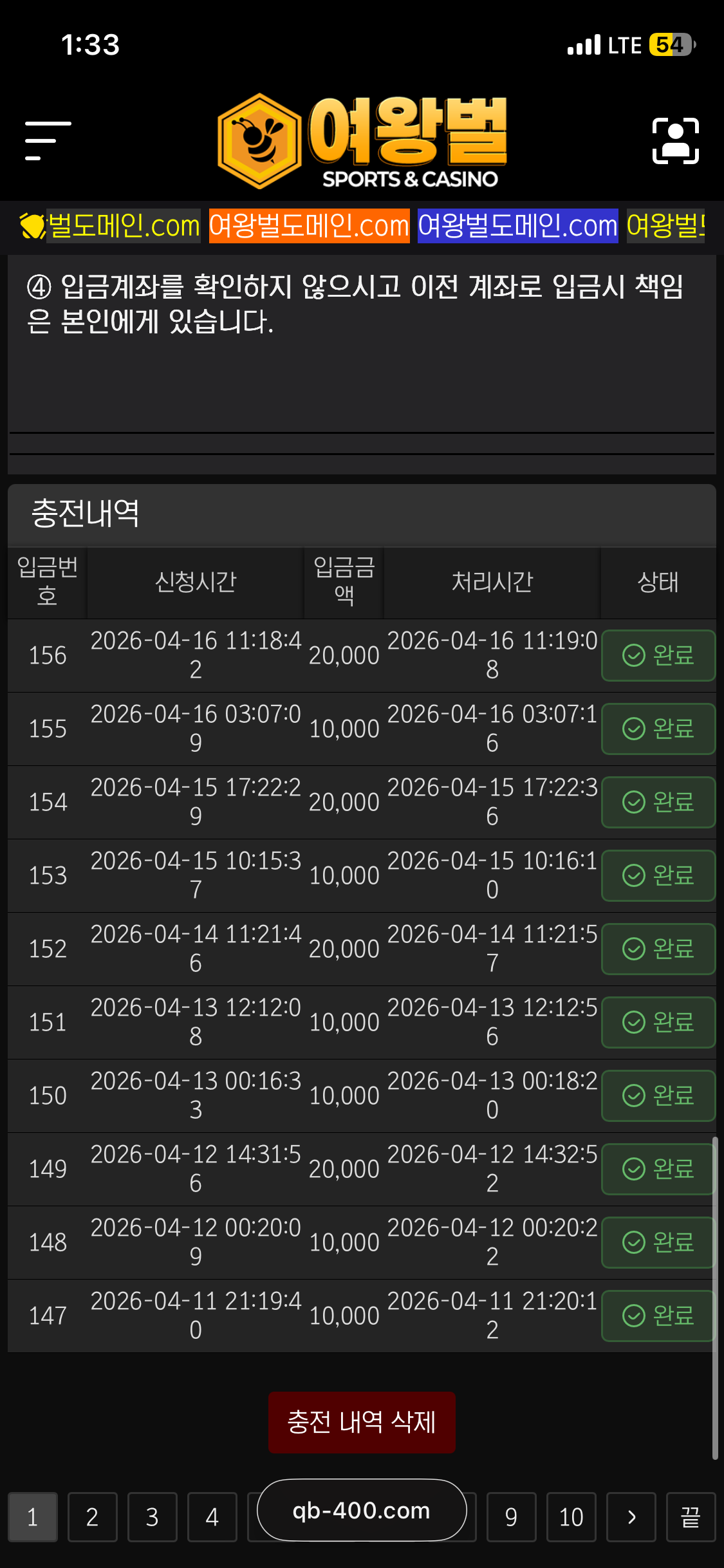Open the orange 여왕벌도메인.com link
The width and height of the screenshot is (724, 1568).
[309, 226]
